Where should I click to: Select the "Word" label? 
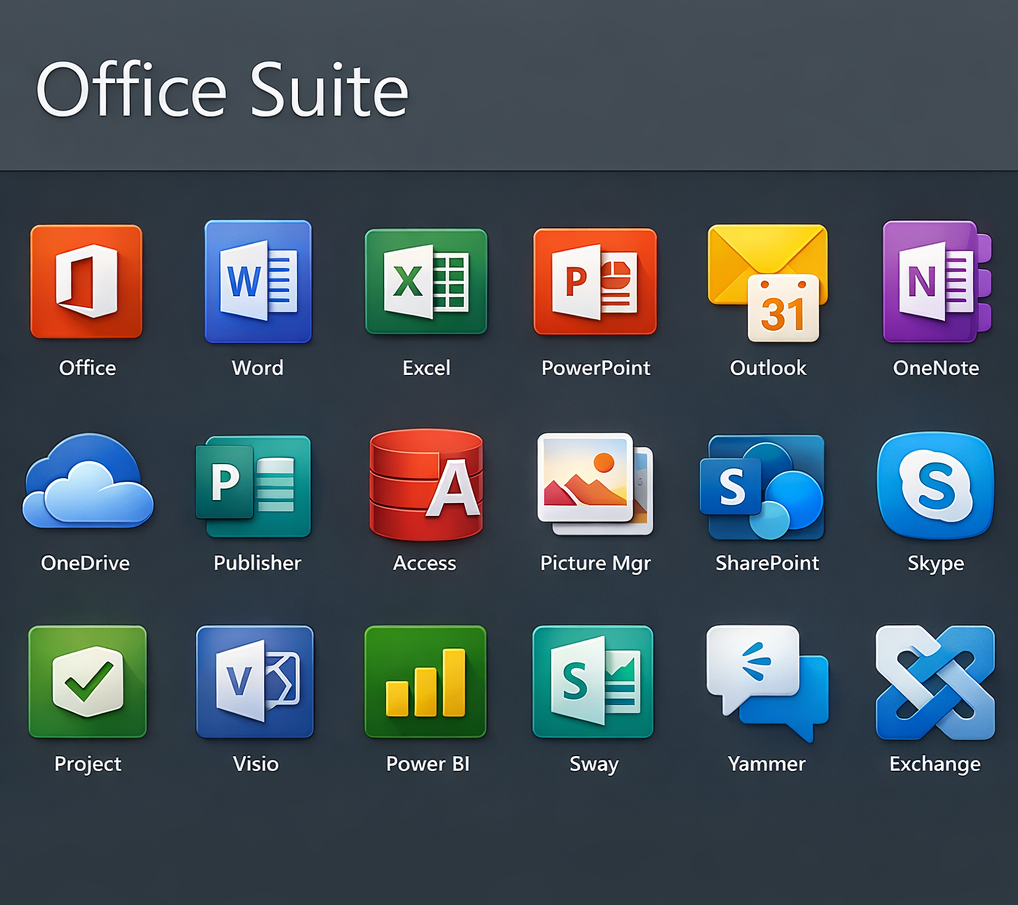tap(258, 368)
